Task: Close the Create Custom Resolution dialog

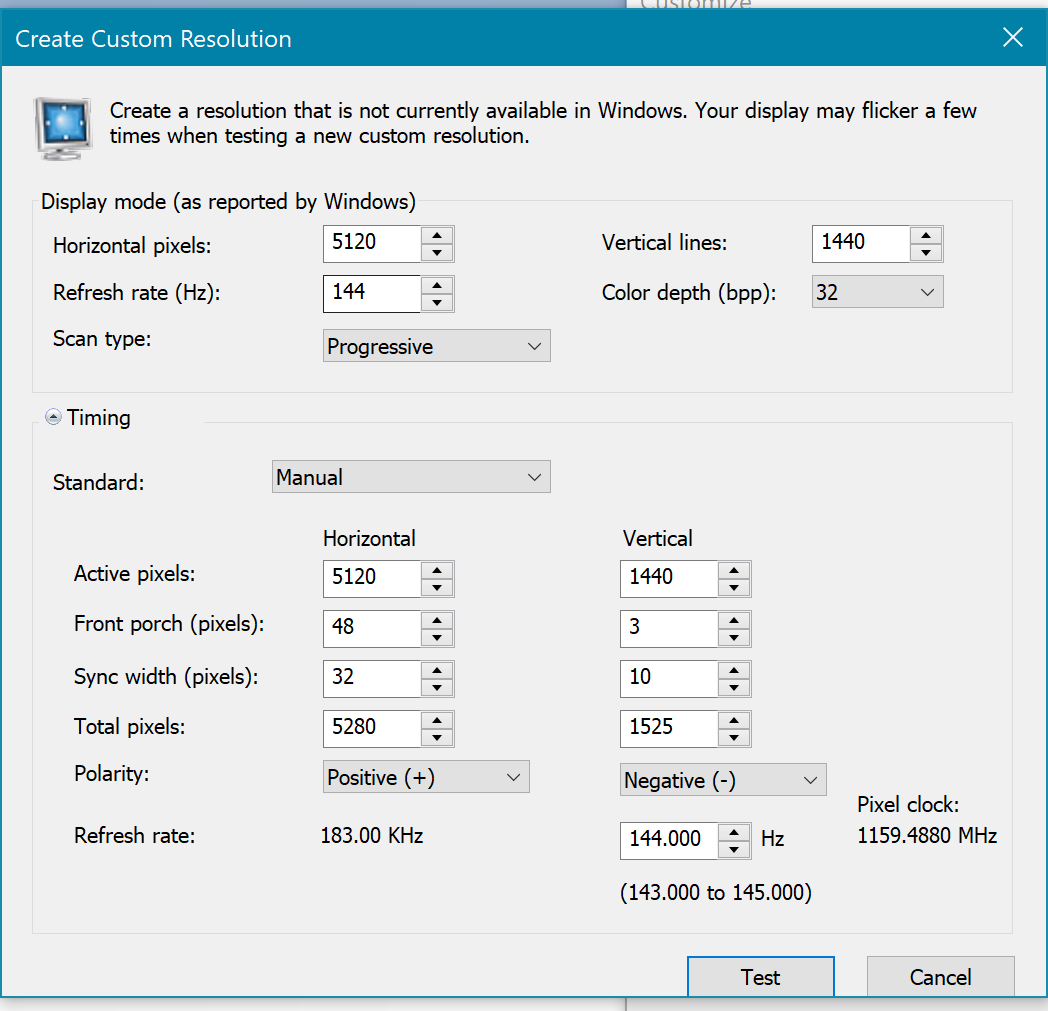Action: click(1012, 38)
